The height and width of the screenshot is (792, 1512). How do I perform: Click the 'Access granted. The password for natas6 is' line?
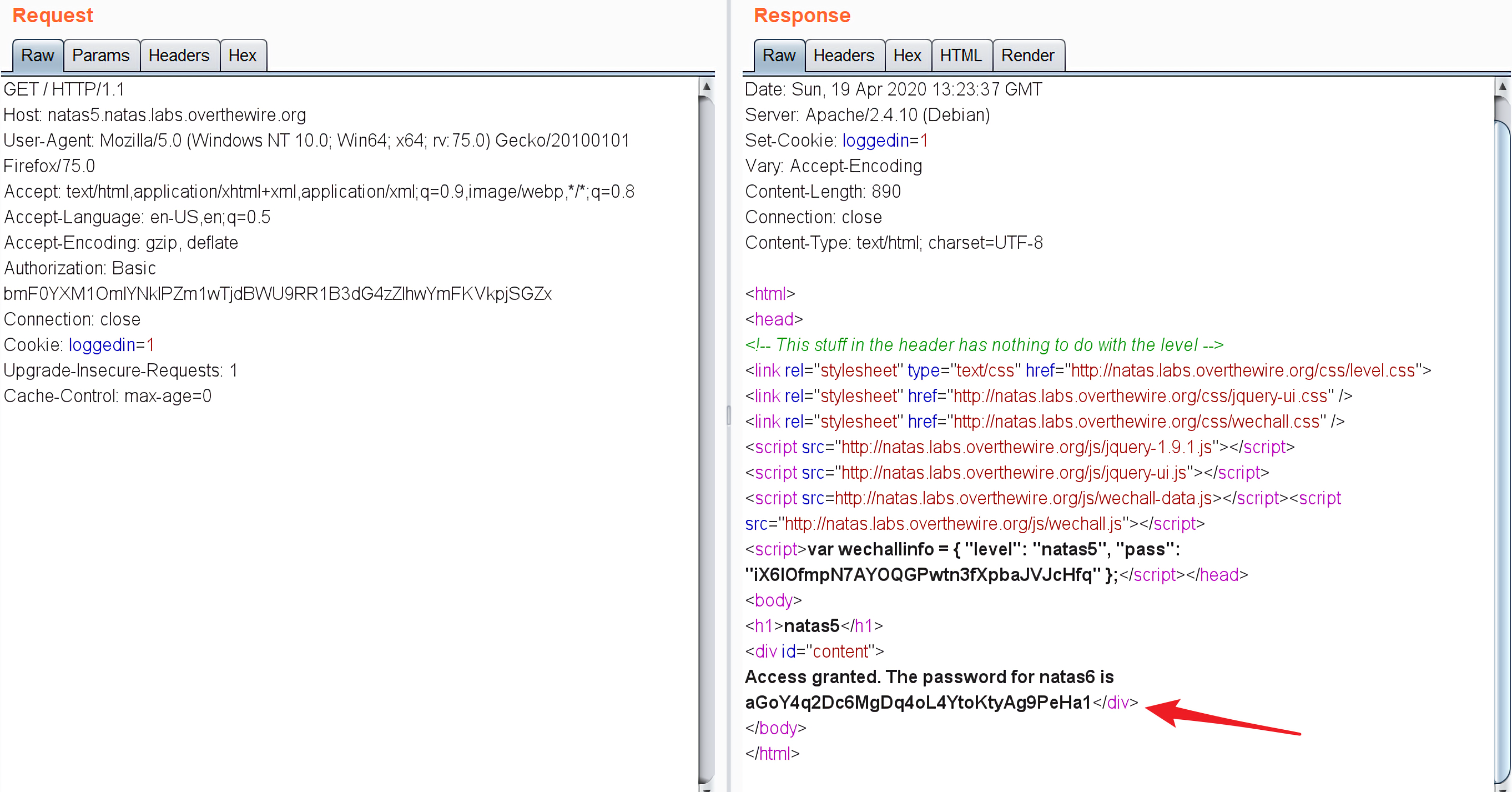coord(929,677)
